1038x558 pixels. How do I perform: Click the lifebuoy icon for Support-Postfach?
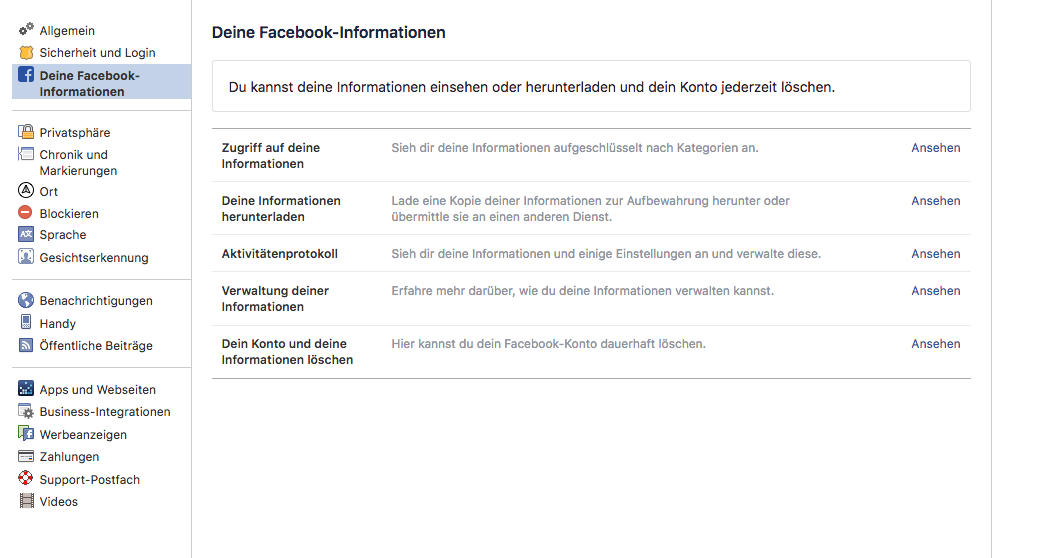pyautogui.click(x=26, y=479)
